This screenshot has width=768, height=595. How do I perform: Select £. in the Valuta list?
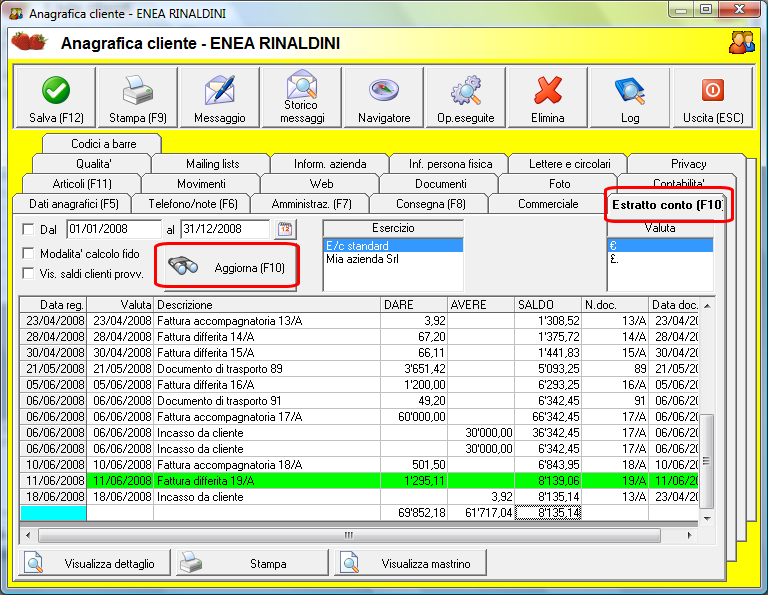pos(660,259)
